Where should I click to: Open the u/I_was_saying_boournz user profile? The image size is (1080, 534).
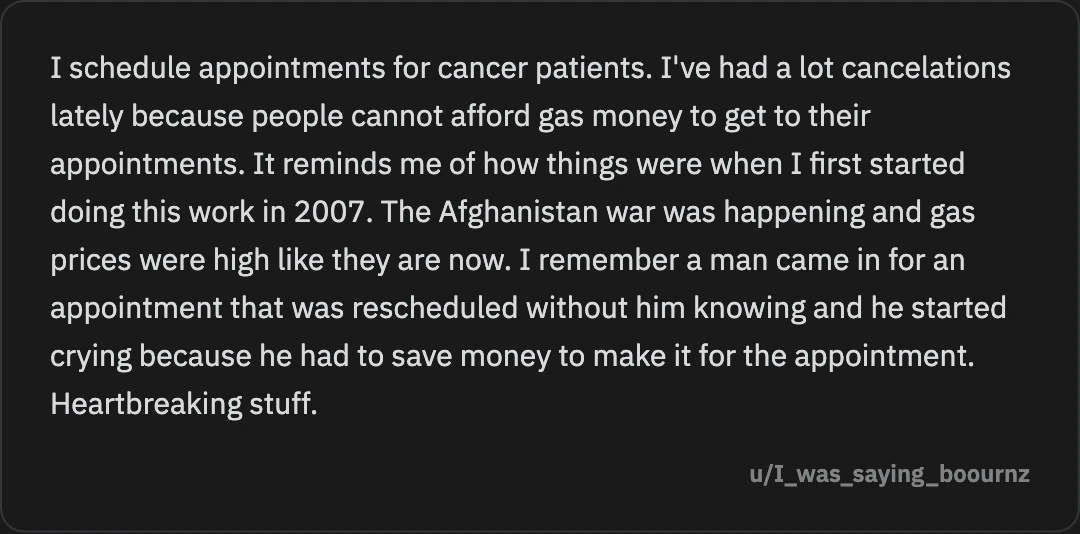889,474
